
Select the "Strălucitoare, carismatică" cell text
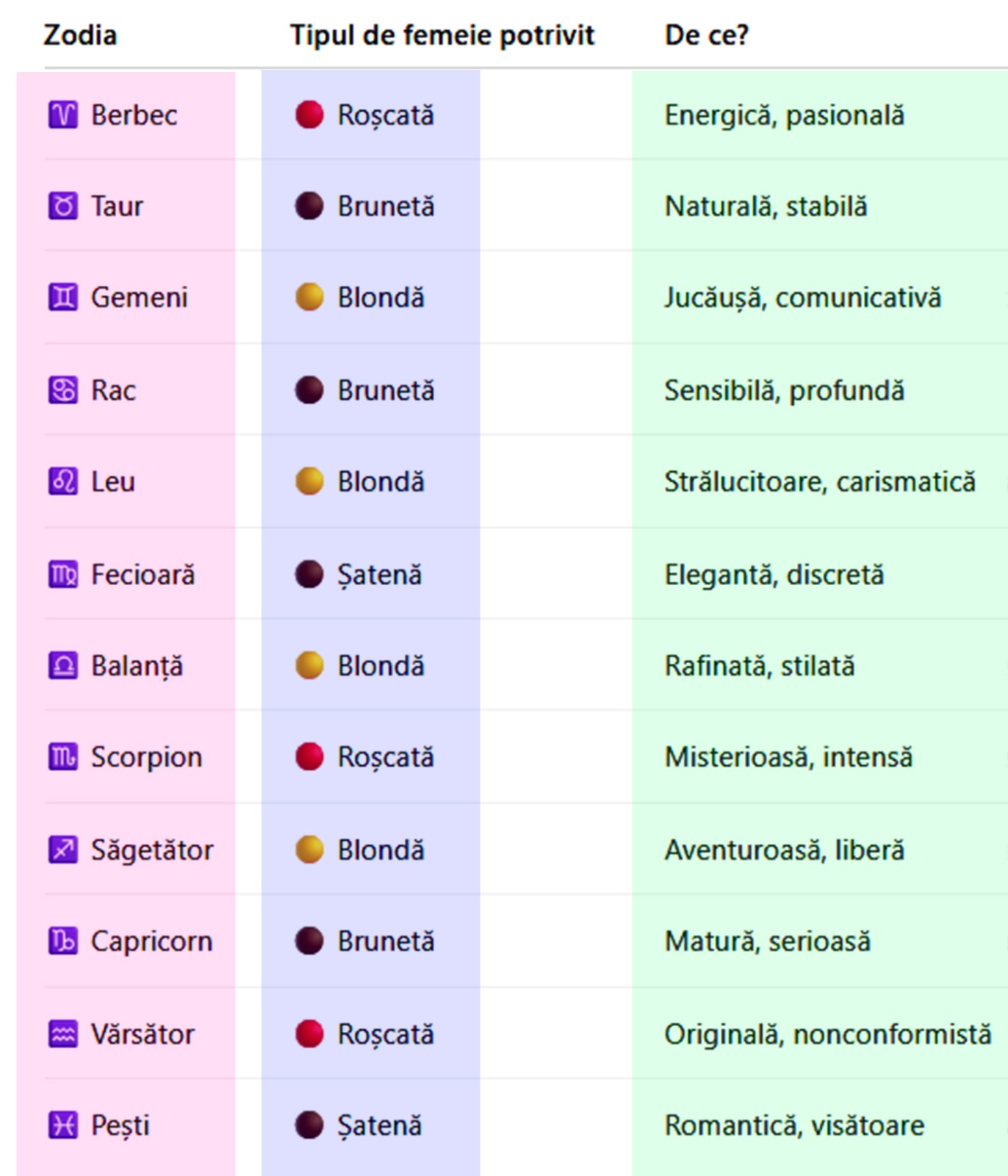[820, 482]
